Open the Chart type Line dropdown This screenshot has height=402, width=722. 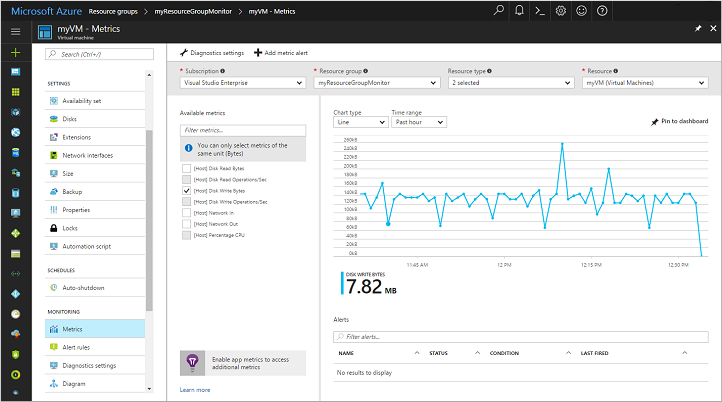pyautogui.click(x=361, y=122)
